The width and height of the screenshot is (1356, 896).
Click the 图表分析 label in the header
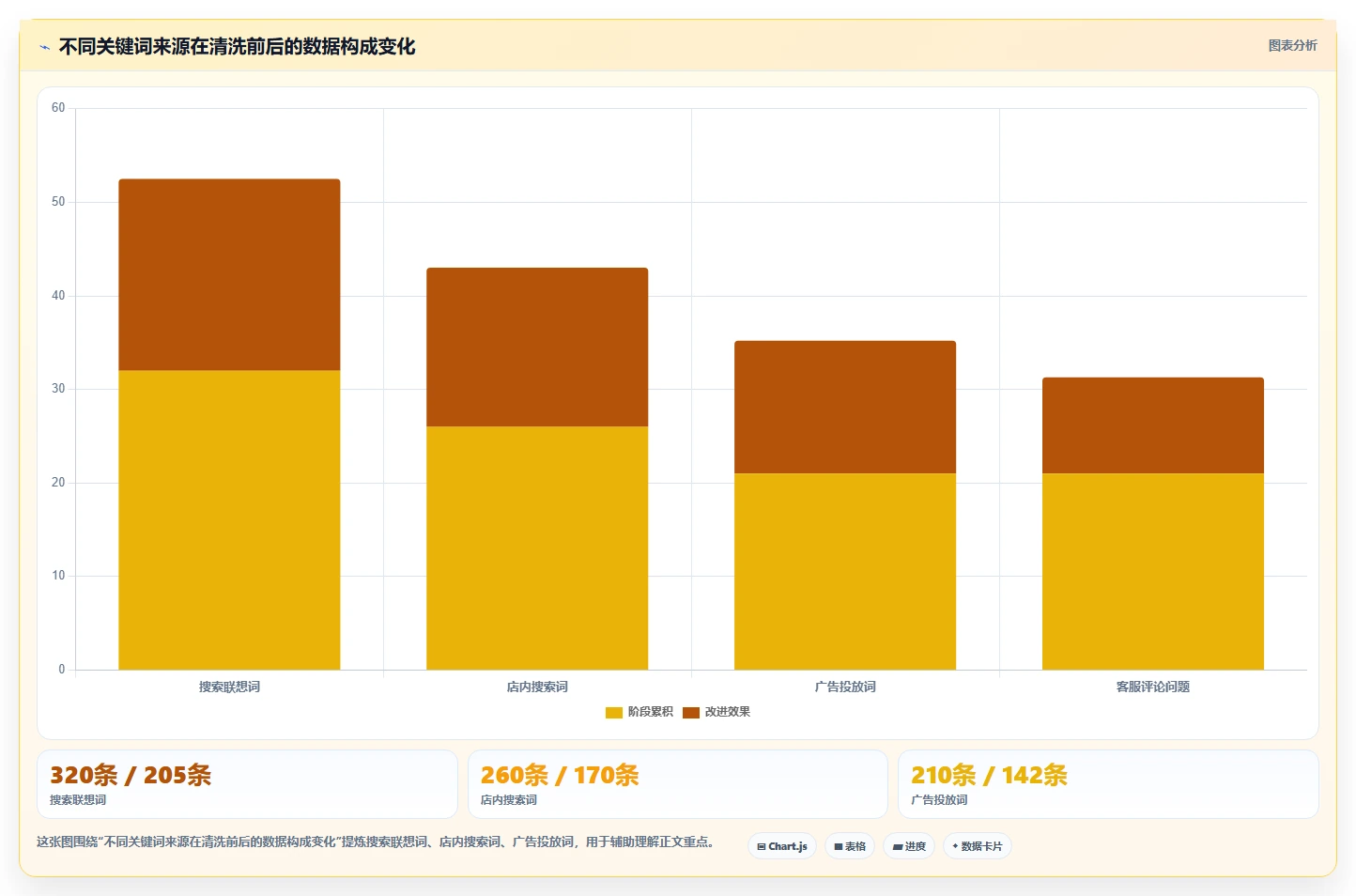pyautogui.click(x=1292, y=45)
